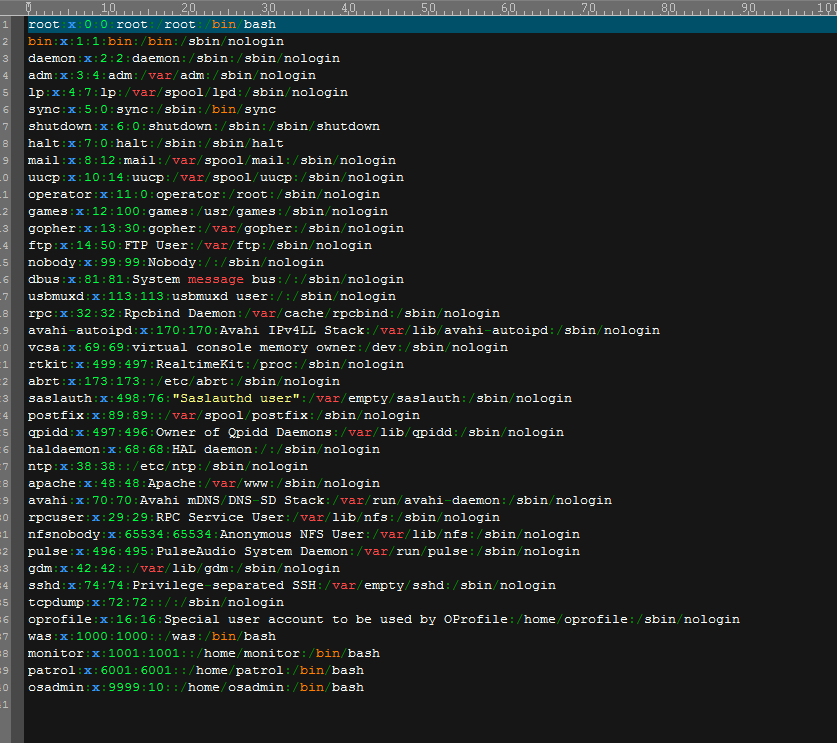Click the patrol:x:6001:6001 line
837x743 pixels.
click(x=196, y=671)
